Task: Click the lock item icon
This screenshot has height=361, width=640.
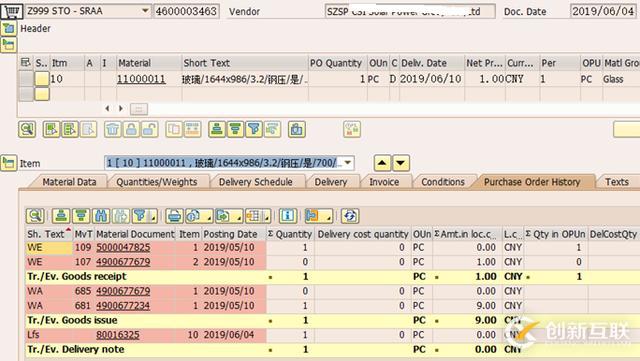Action: pos(131,129)
